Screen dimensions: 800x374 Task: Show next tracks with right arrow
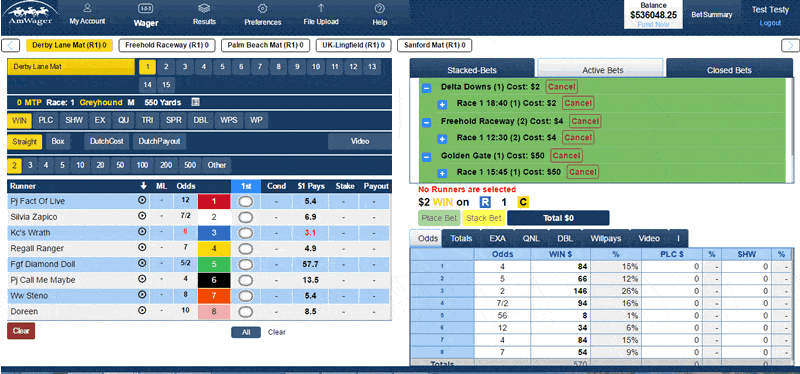pyautogui.click(x=790, y=45)
